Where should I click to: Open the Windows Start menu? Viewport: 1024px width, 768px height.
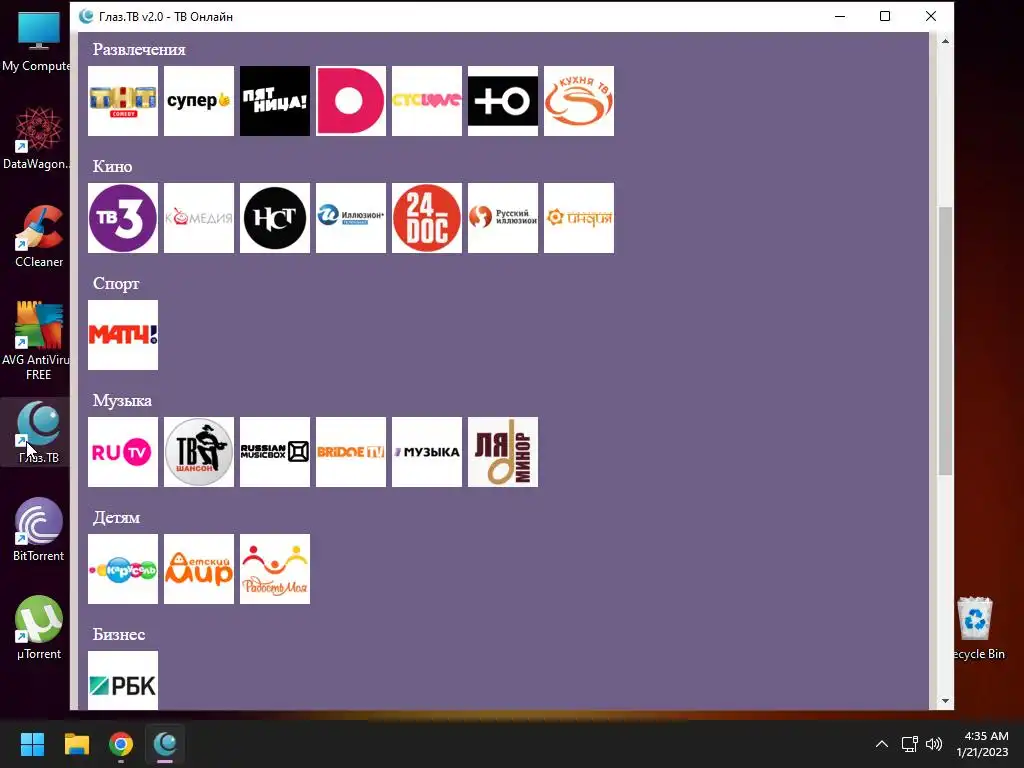point(32,744)
